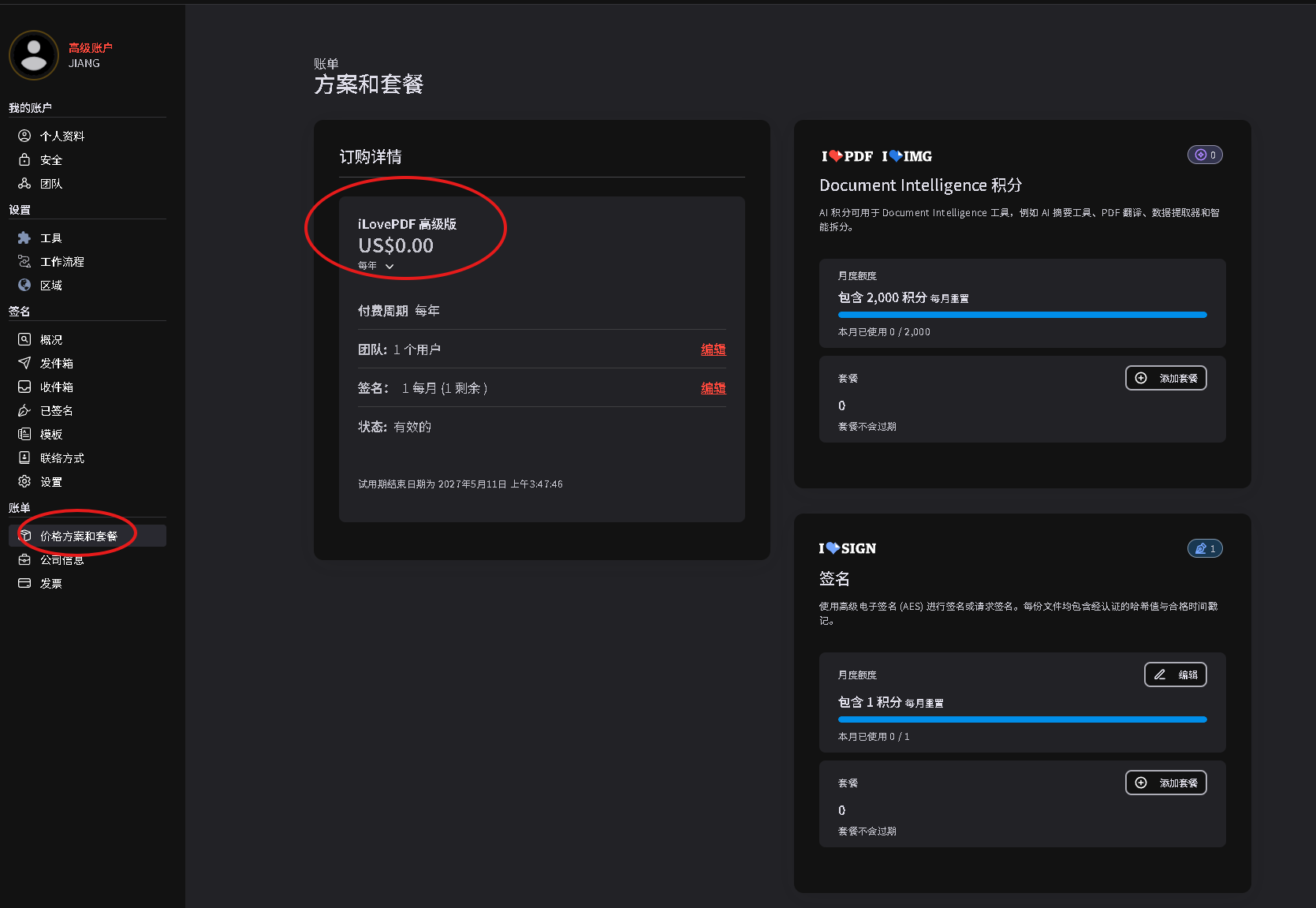The width and height of the screenshot is (1316, 908).
Task: Click the user avatar profile picture
Action: 33,55
